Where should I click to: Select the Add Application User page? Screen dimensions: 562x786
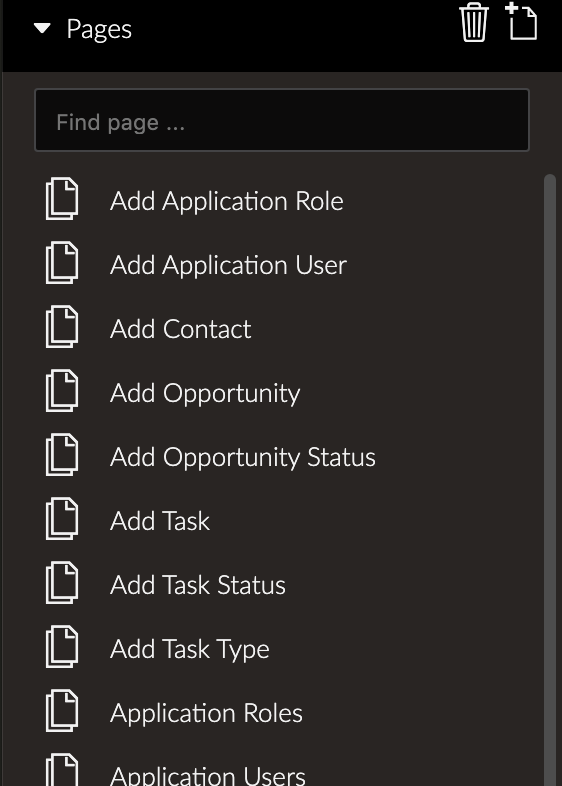pos(228,265)
